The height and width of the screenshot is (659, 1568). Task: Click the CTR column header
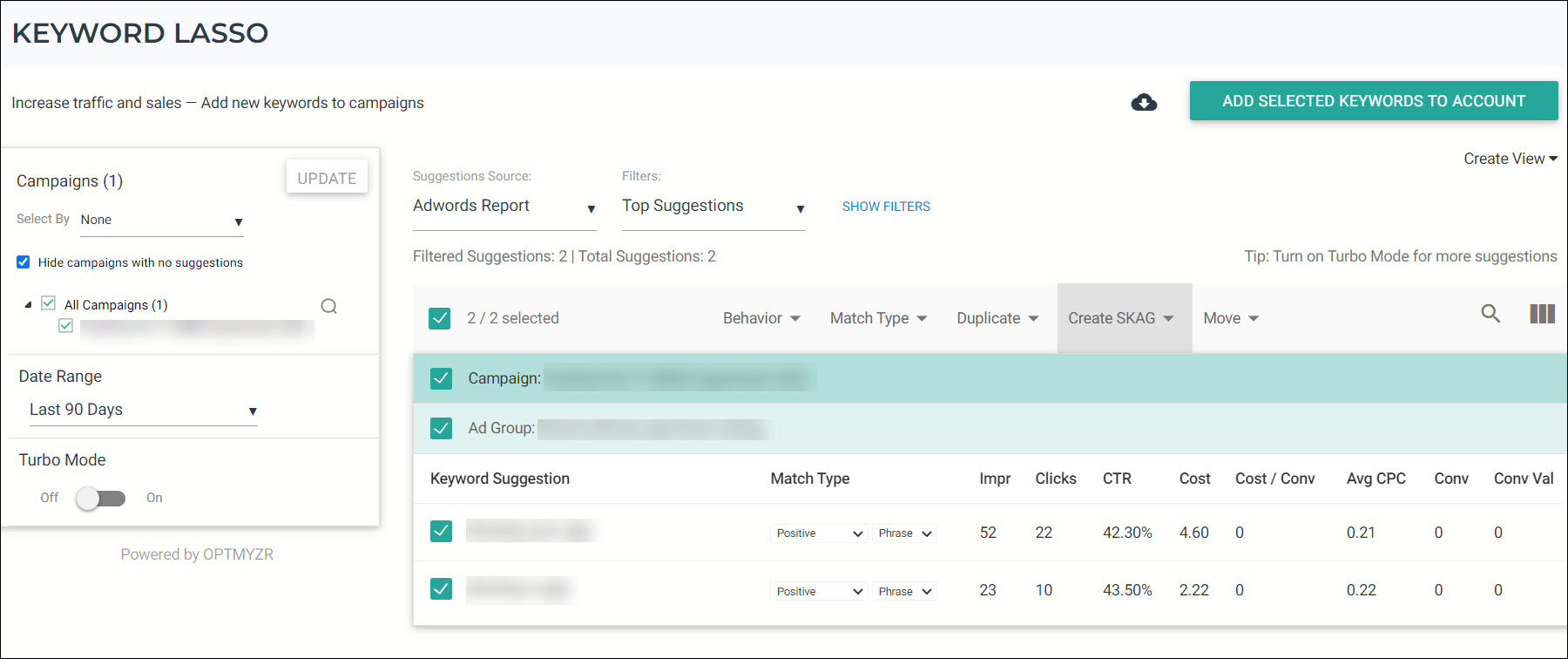click(1117, 479)
